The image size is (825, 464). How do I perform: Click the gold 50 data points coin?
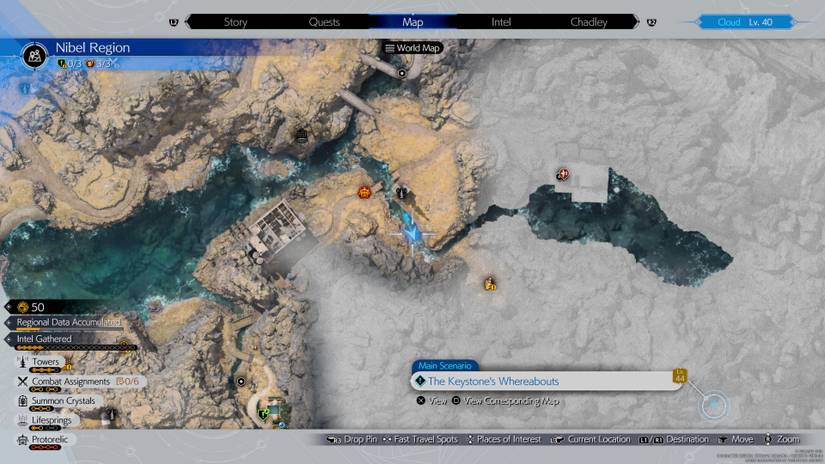tap(23, 307)
